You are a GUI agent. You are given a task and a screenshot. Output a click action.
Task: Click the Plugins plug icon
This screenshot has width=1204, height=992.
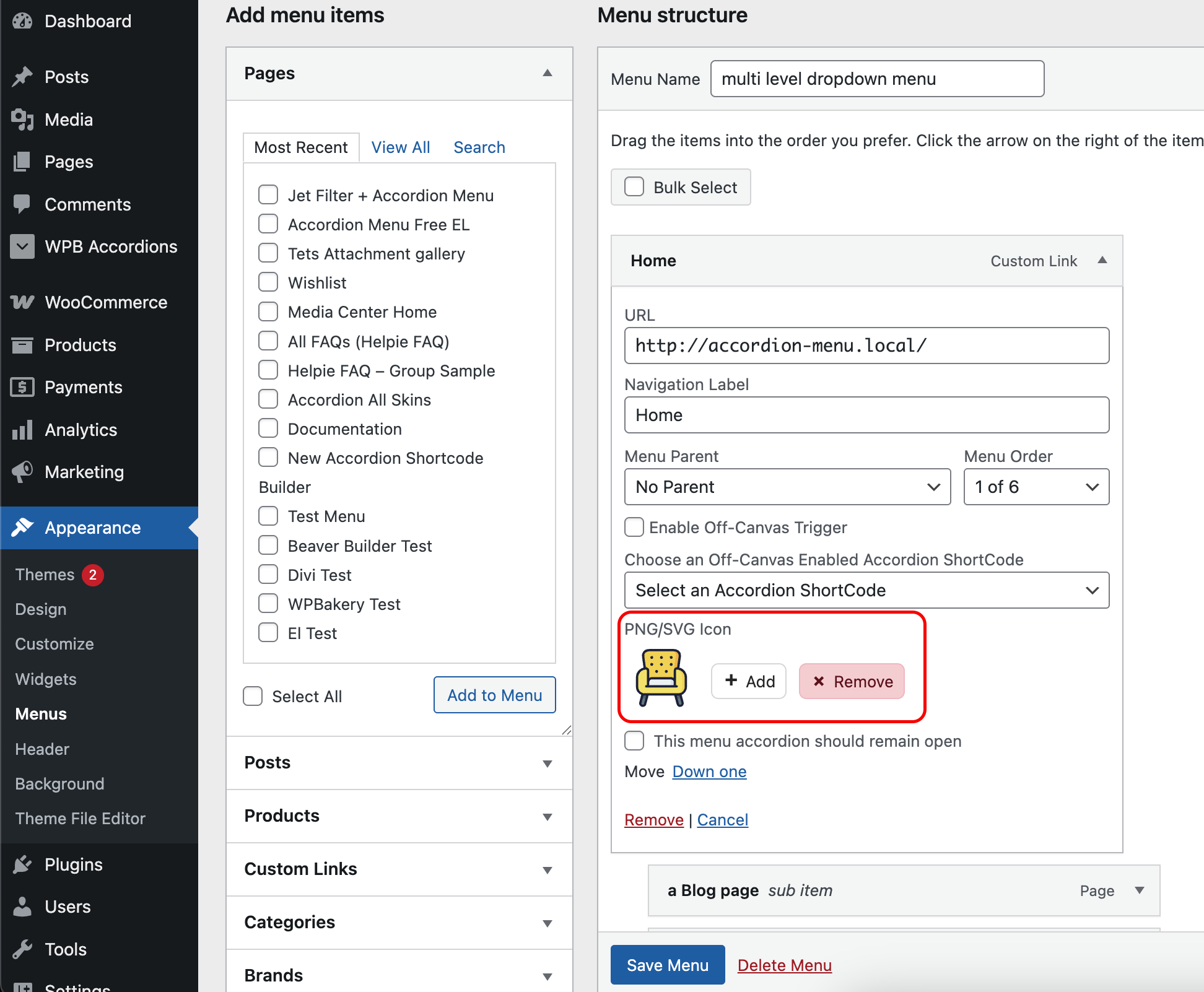coord(22,864)
